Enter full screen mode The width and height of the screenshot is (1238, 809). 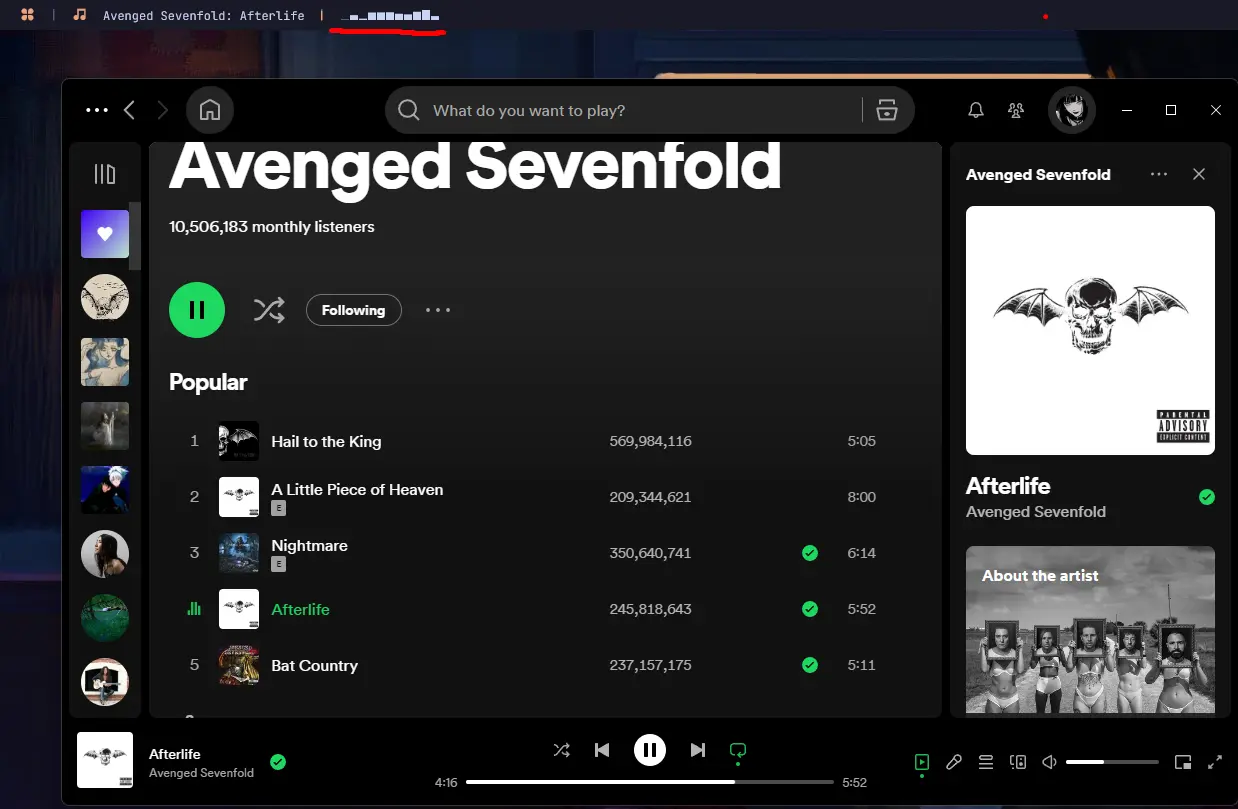click(1215, 763)
